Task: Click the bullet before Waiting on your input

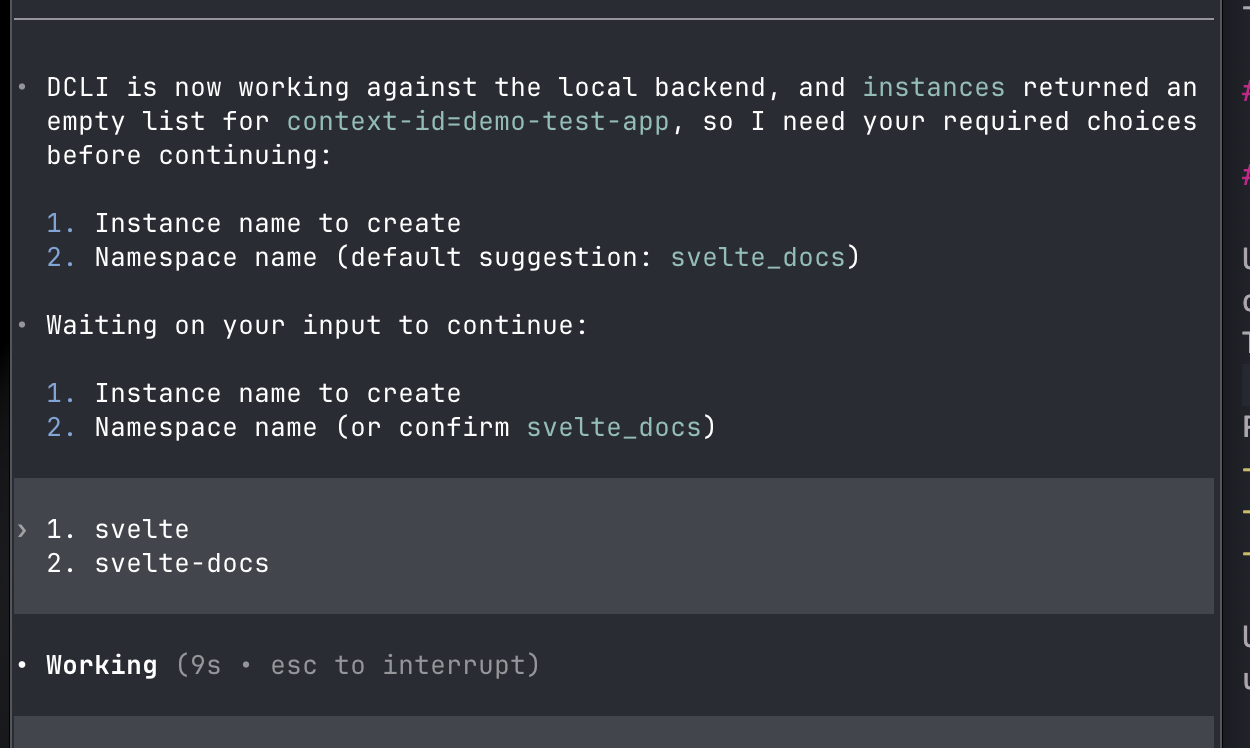Action: (x=22, y=325)
